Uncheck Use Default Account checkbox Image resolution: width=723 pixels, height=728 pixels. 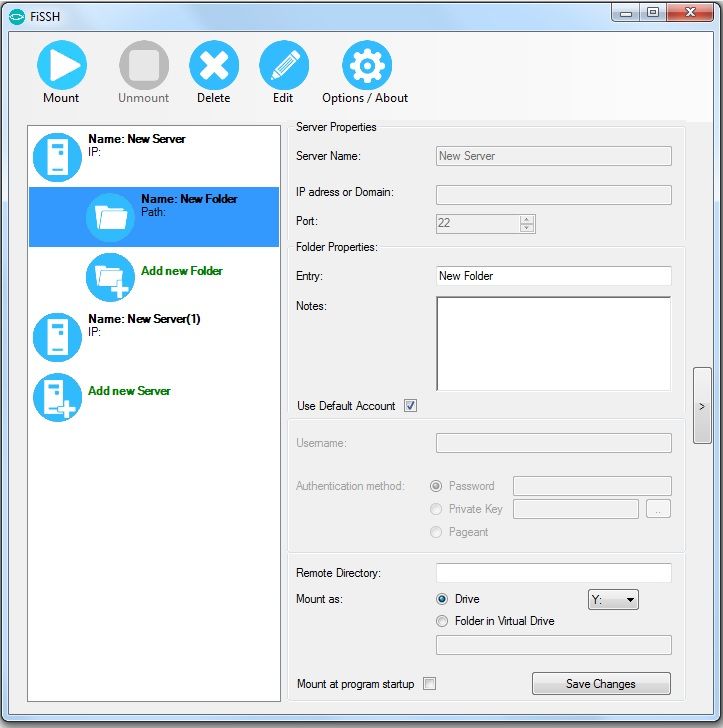point(410,406)
